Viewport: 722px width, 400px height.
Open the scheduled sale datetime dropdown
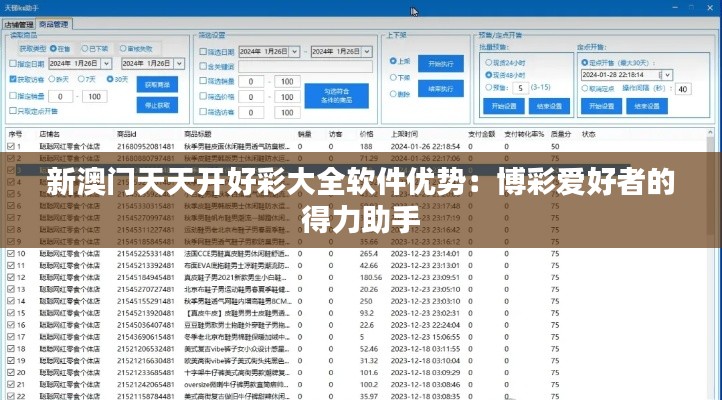668,75
